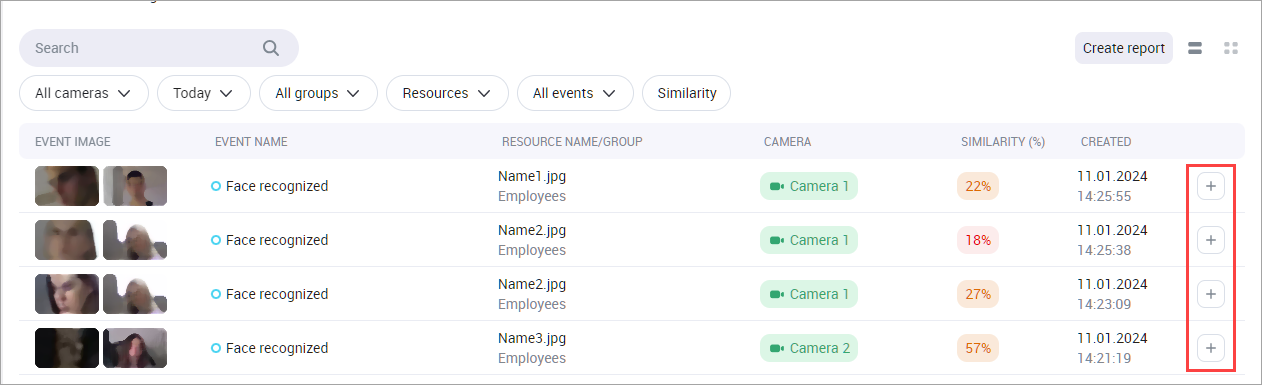Expand the Today date filter
The image size is (1262, 385).
203,93
